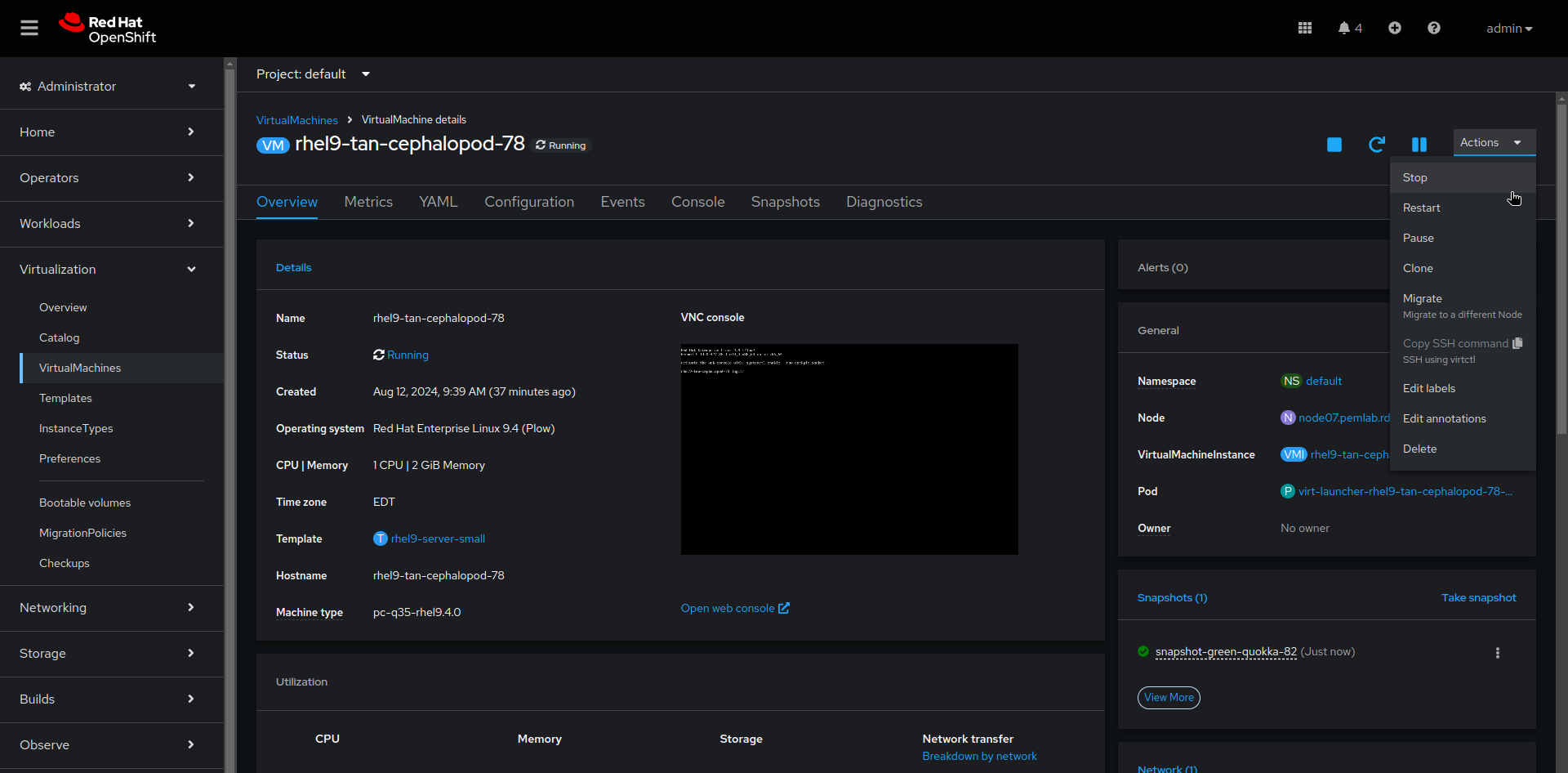The image size is (1568, 773).
Task: Click the VNC console preview
Action: (849, 449)
